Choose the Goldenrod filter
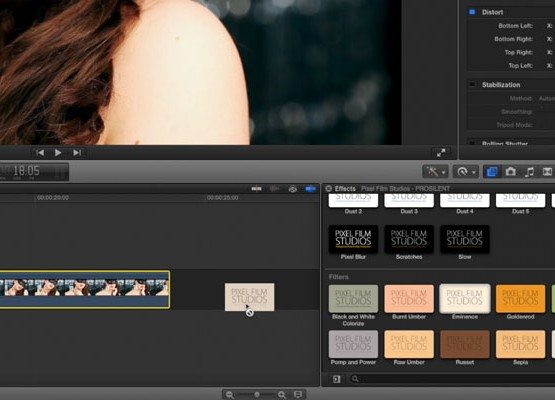The width and height of the screenshot is (555, 400). click(520, 299)
